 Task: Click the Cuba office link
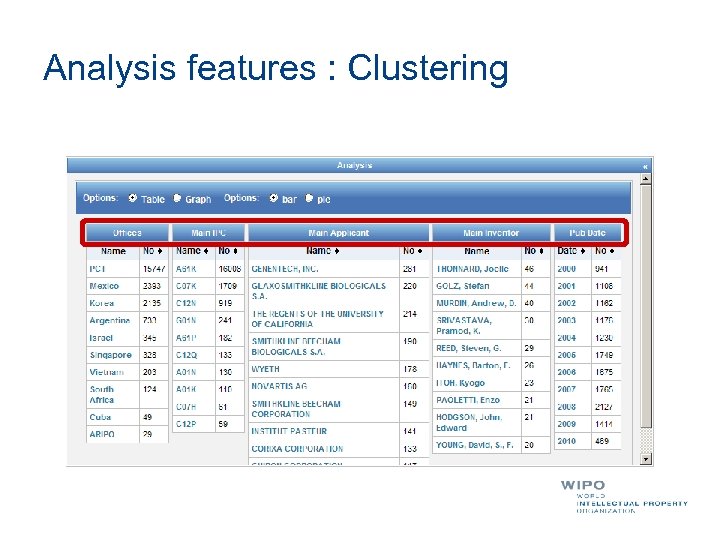(100, 417)
